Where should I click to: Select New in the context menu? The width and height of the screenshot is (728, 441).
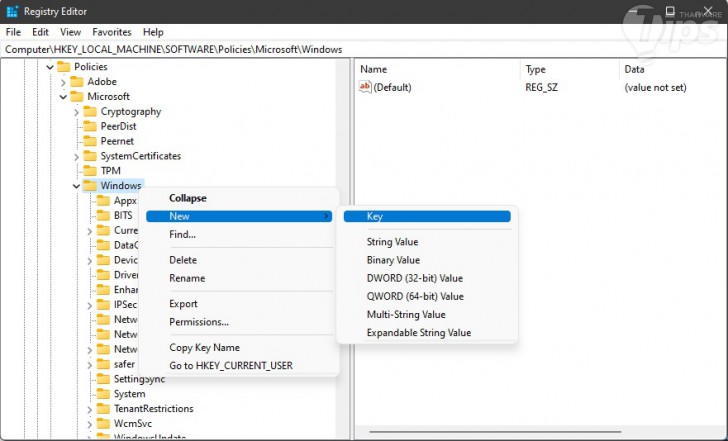pyautogui.click(x=239, y=216)
